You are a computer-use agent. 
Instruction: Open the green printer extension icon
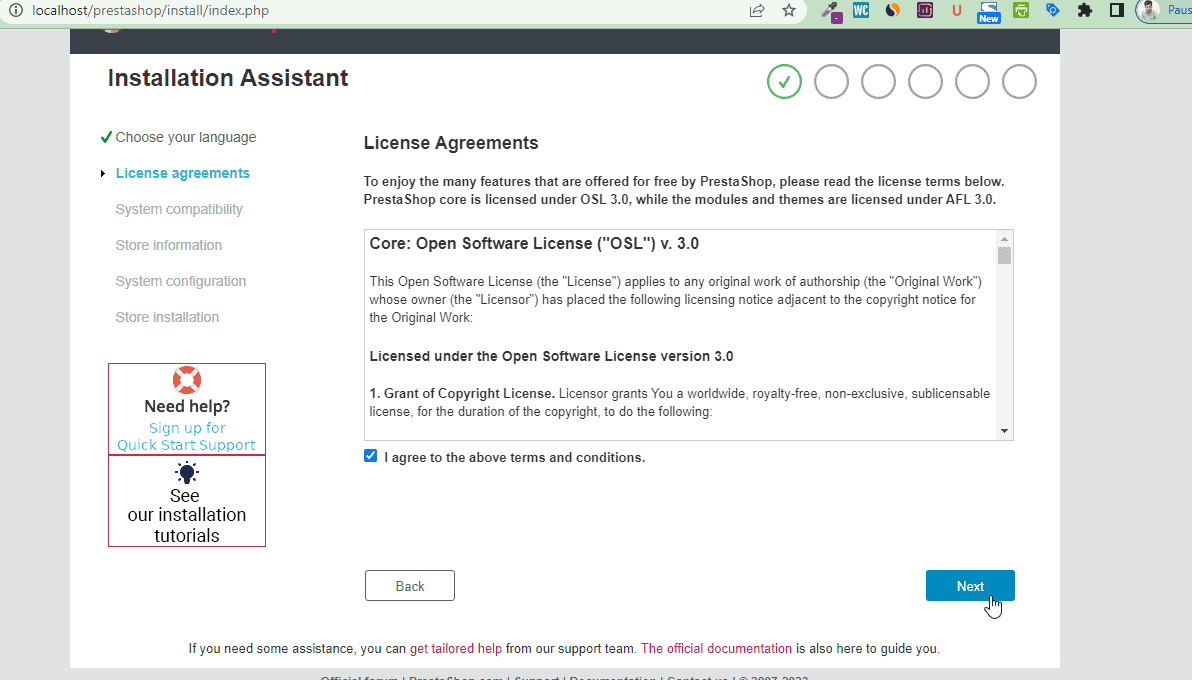click(x=1021, y=11)
